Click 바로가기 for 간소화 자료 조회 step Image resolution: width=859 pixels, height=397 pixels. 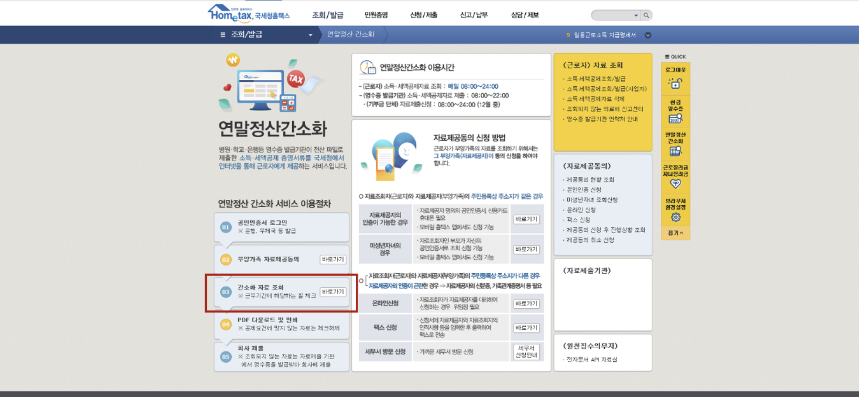click(x=333, y=291)
